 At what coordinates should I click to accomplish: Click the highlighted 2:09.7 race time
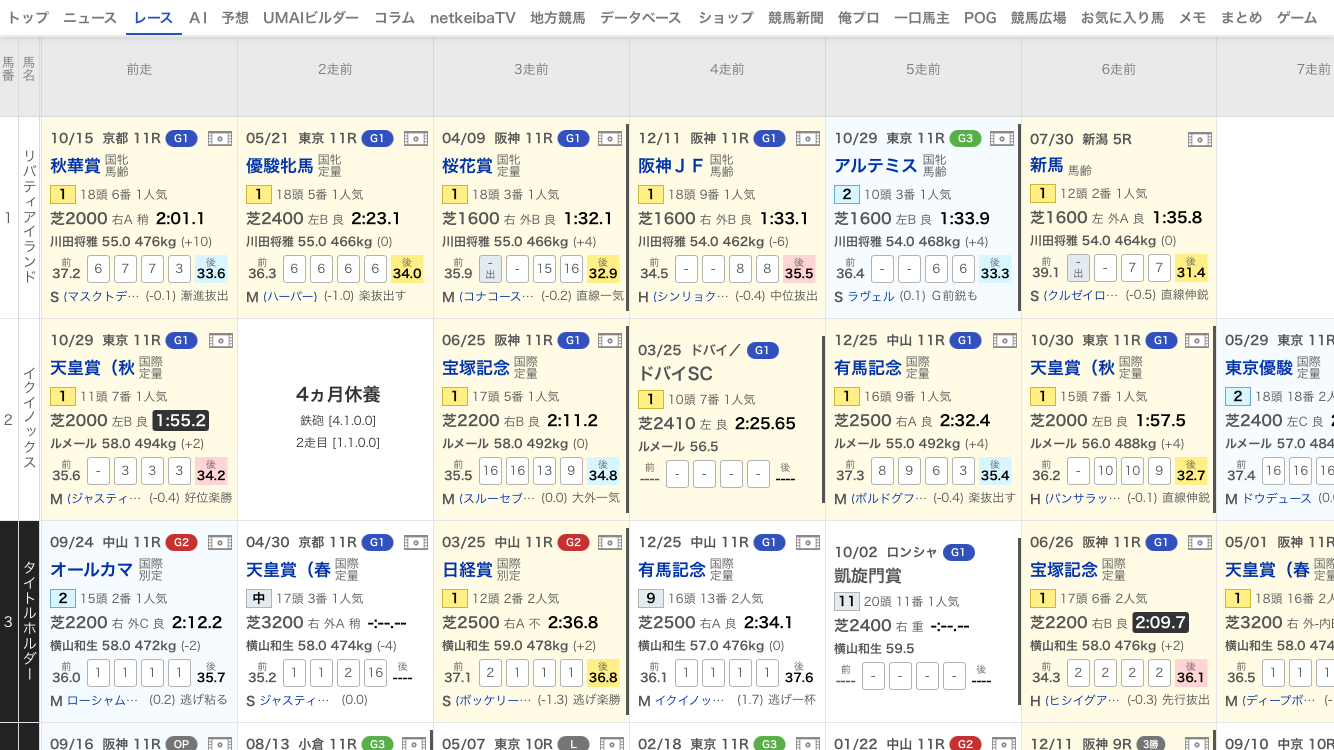(x=1161, y=622)
